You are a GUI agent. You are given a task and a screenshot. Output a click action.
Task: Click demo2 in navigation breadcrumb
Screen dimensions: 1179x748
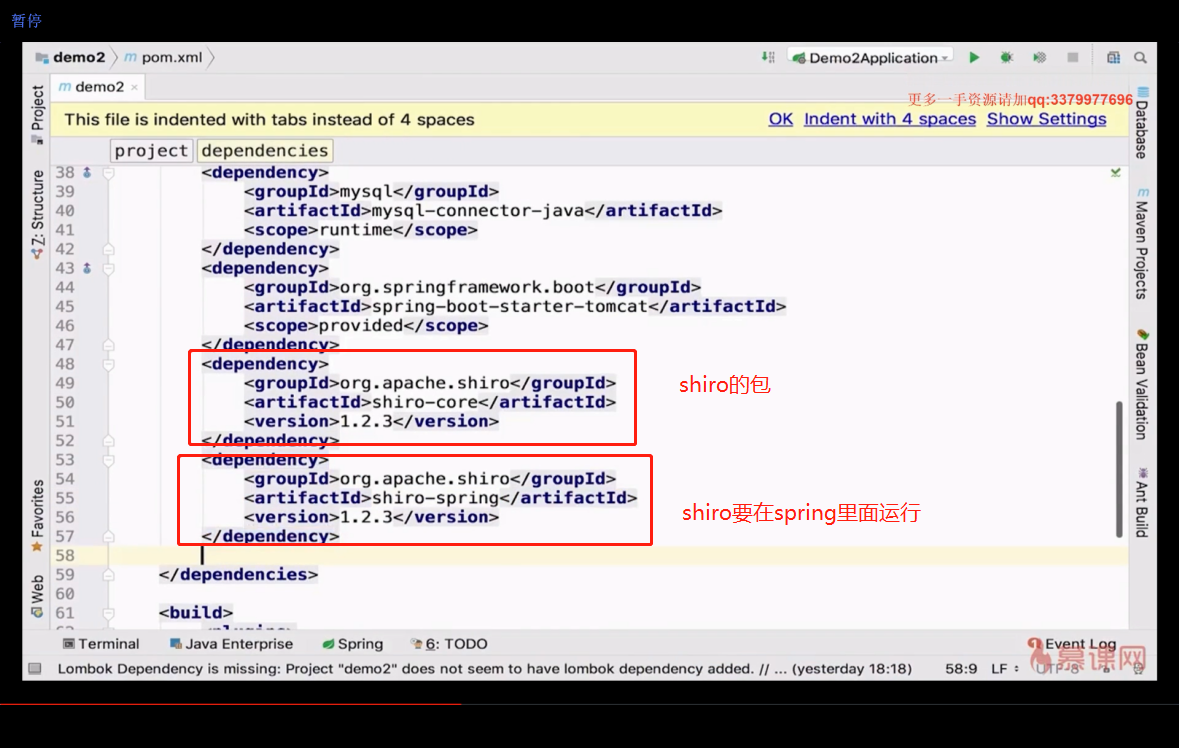point(71,57)
